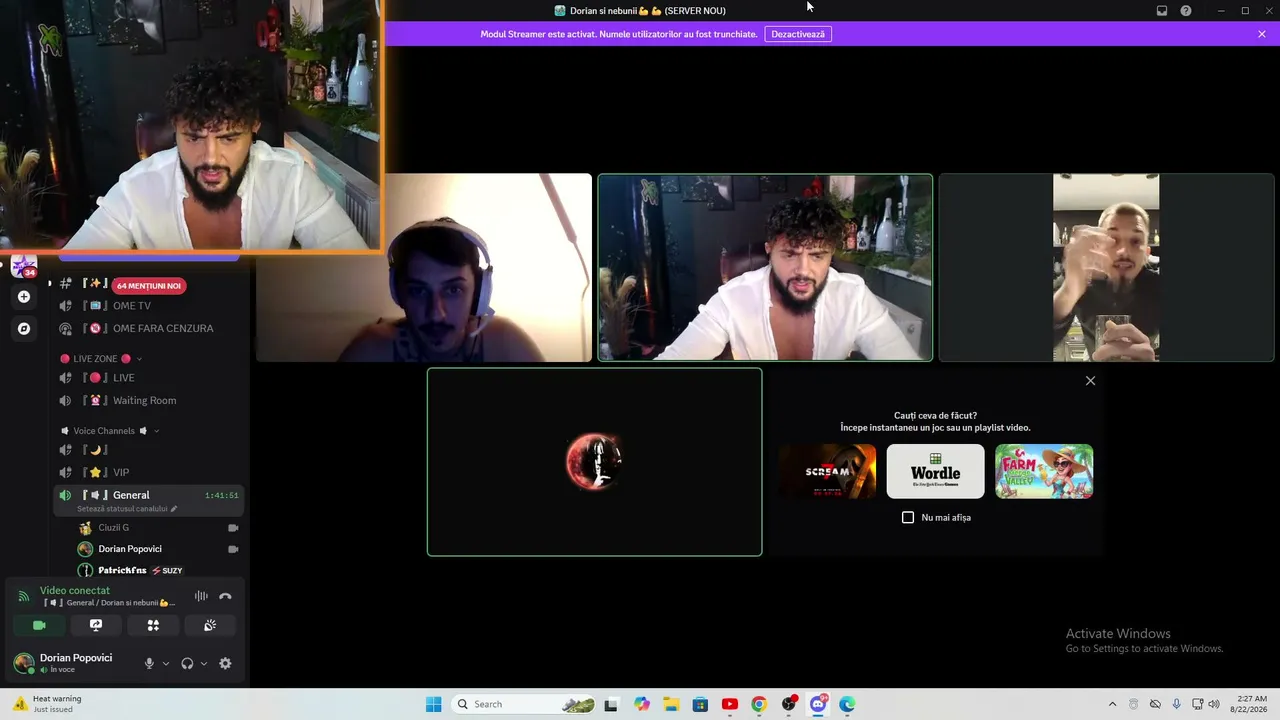Open OBS Studio from taskbar
This screenshot has height=720, width=1280.
789,704
